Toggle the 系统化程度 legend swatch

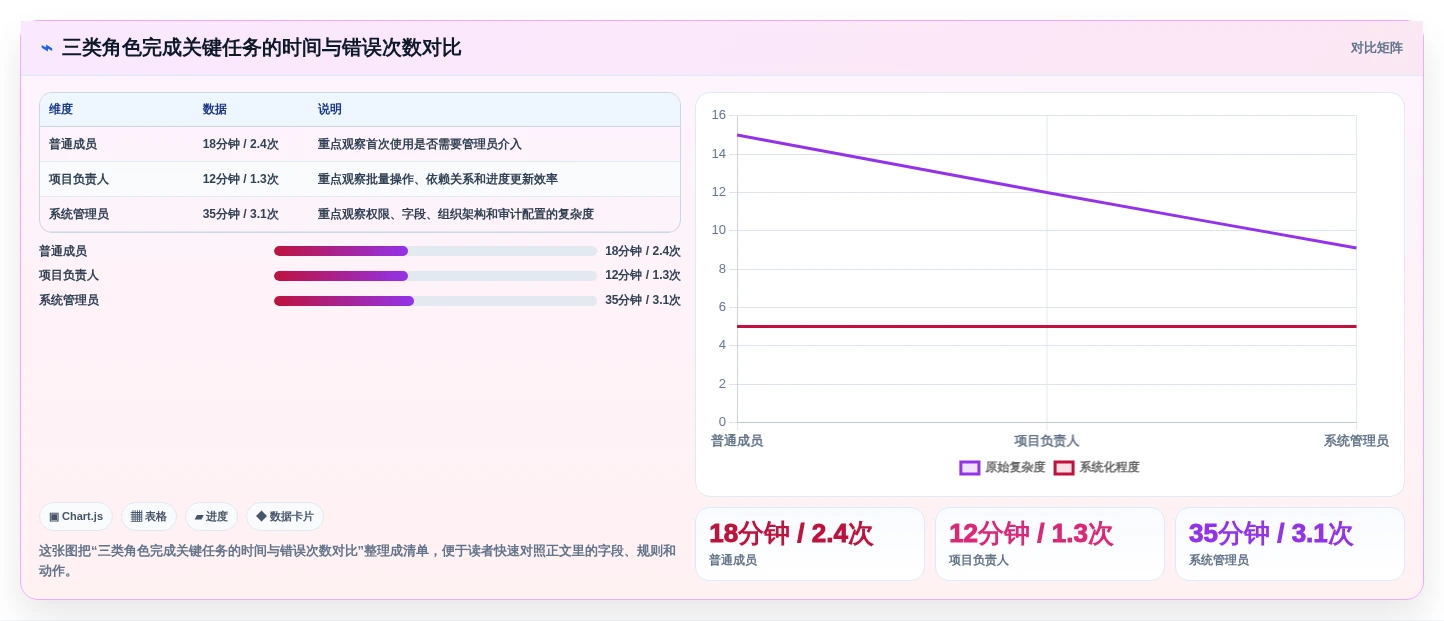pos(1064,467)
